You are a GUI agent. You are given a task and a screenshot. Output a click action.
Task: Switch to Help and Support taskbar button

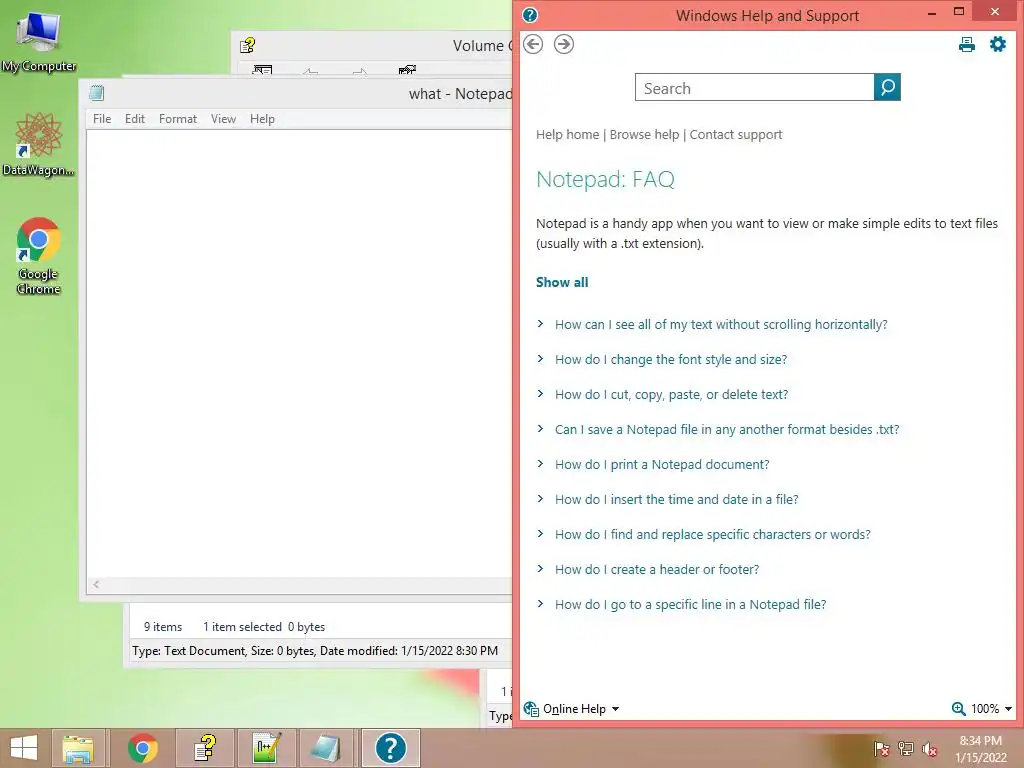391,748
